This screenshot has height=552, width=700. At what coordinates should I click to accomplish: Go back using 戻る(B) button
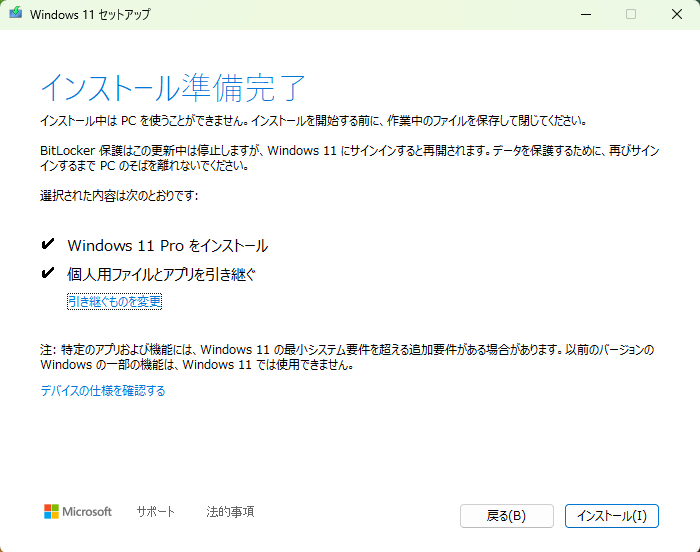(x=506, y=516)
